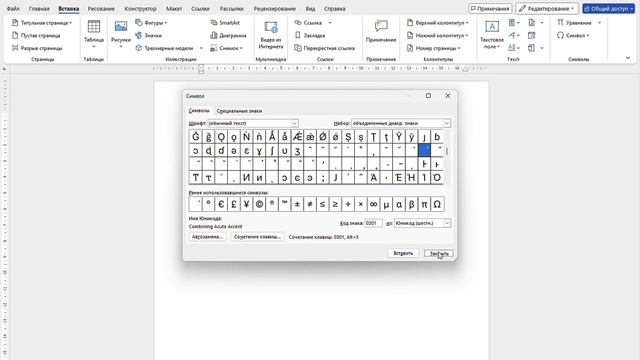Insert an Уравнение equation
The height and width of the screenshot is (360, 640).
pos(574,23)
